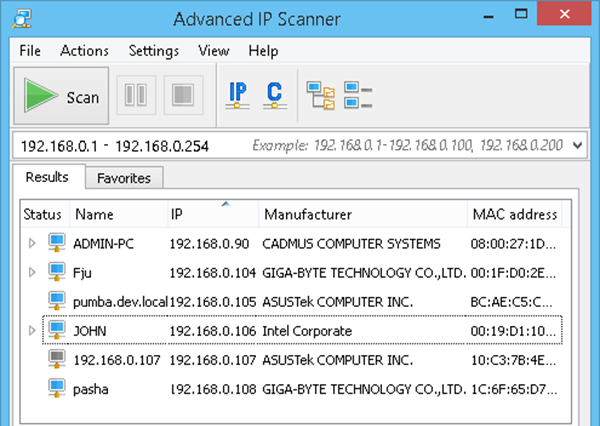The image size is (600, 426).
Task: Switch to the Favorites tab
Action: [x=124, y=178]
